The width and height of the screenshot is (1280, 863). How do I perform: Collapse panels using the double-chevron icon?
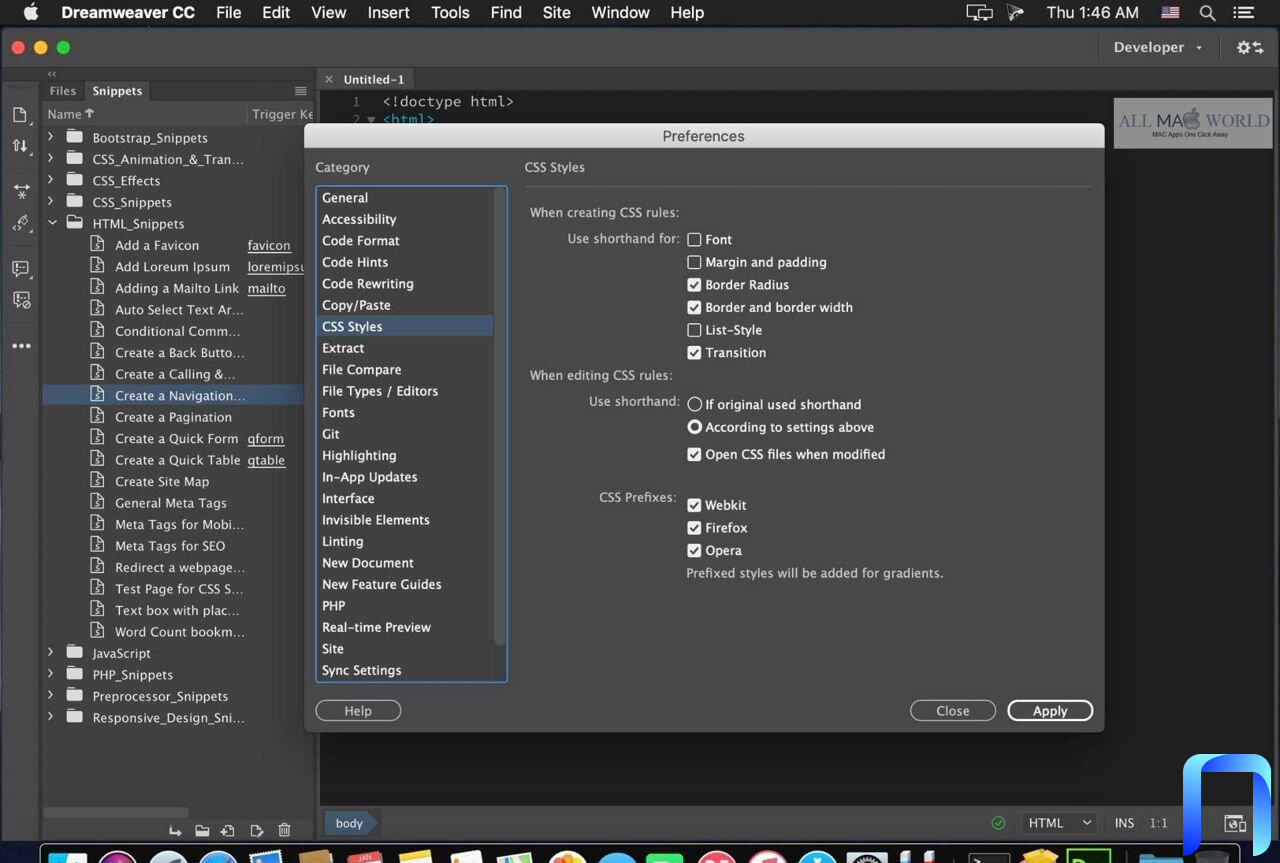pos(52,74)
